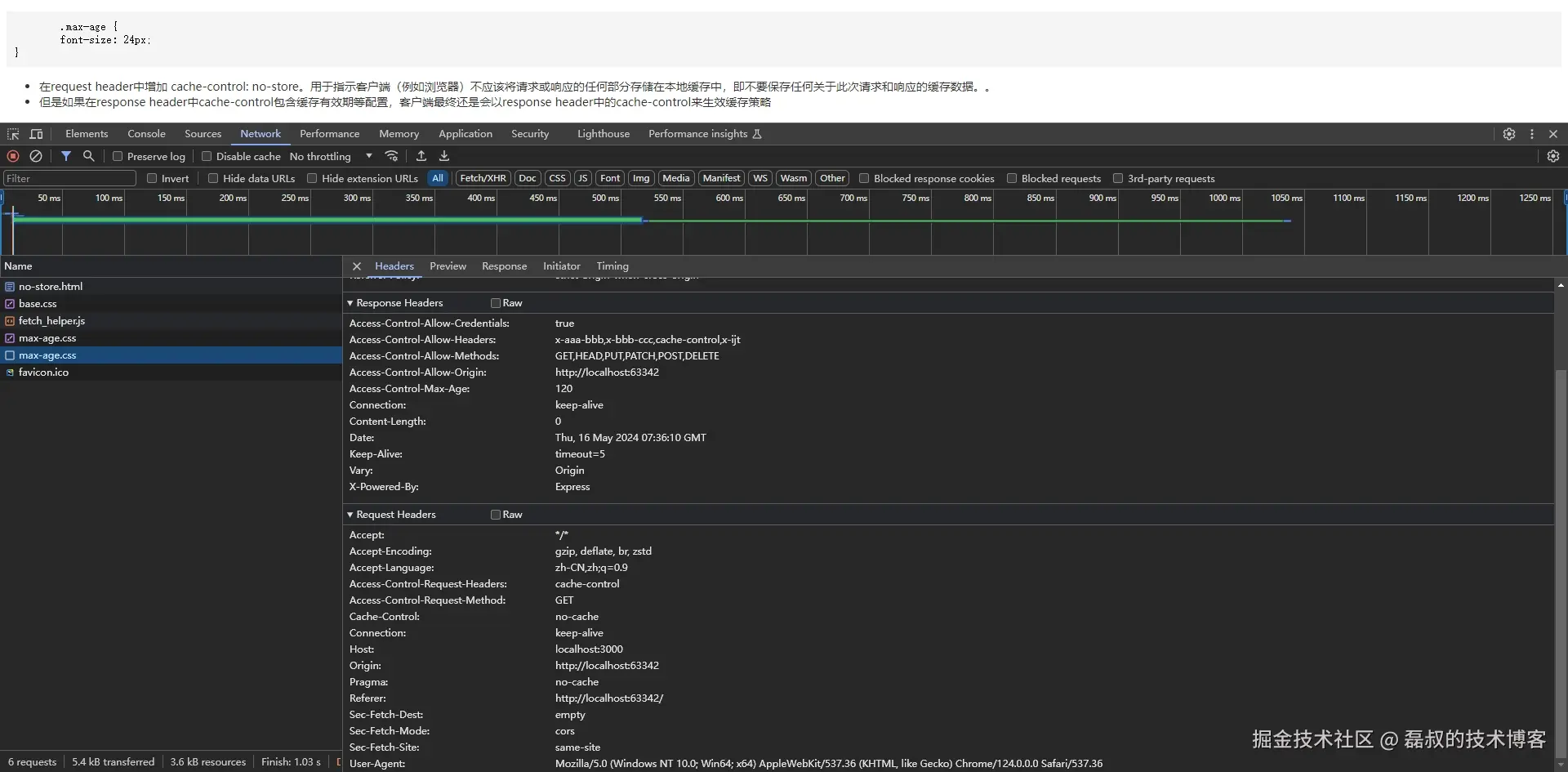Clear the network log
Screen dimensions: 1568x772
tap(35, 156)
